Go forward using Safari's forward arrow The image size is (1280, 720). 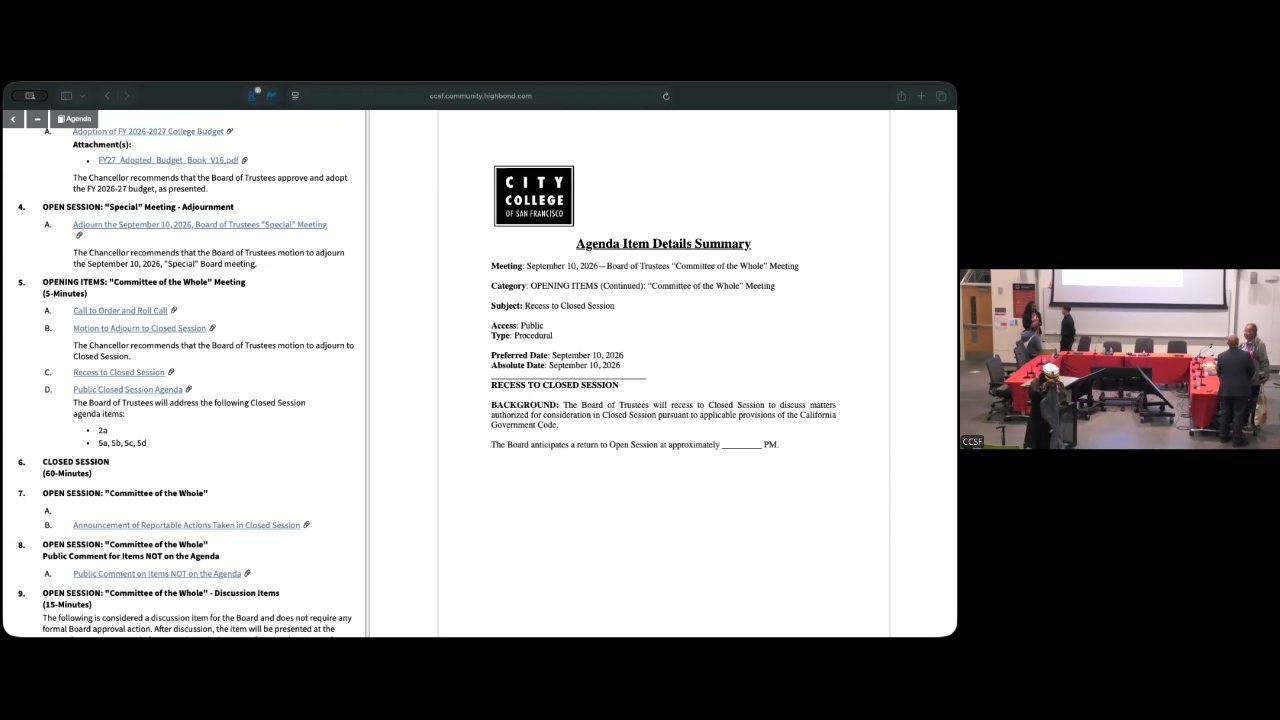[126, 96]
